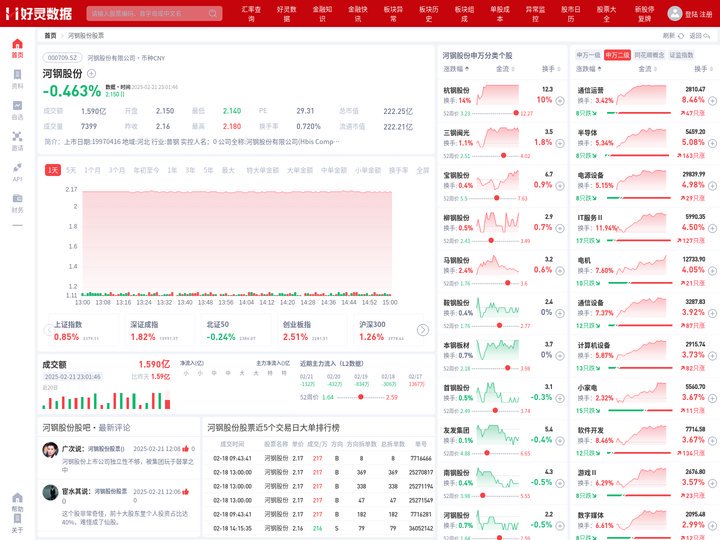Image resolution: width=720 pixels, height=540 pixels.
Task: Open the API sidebar icon
Action: pyautogui.click(x=17, y=168)
